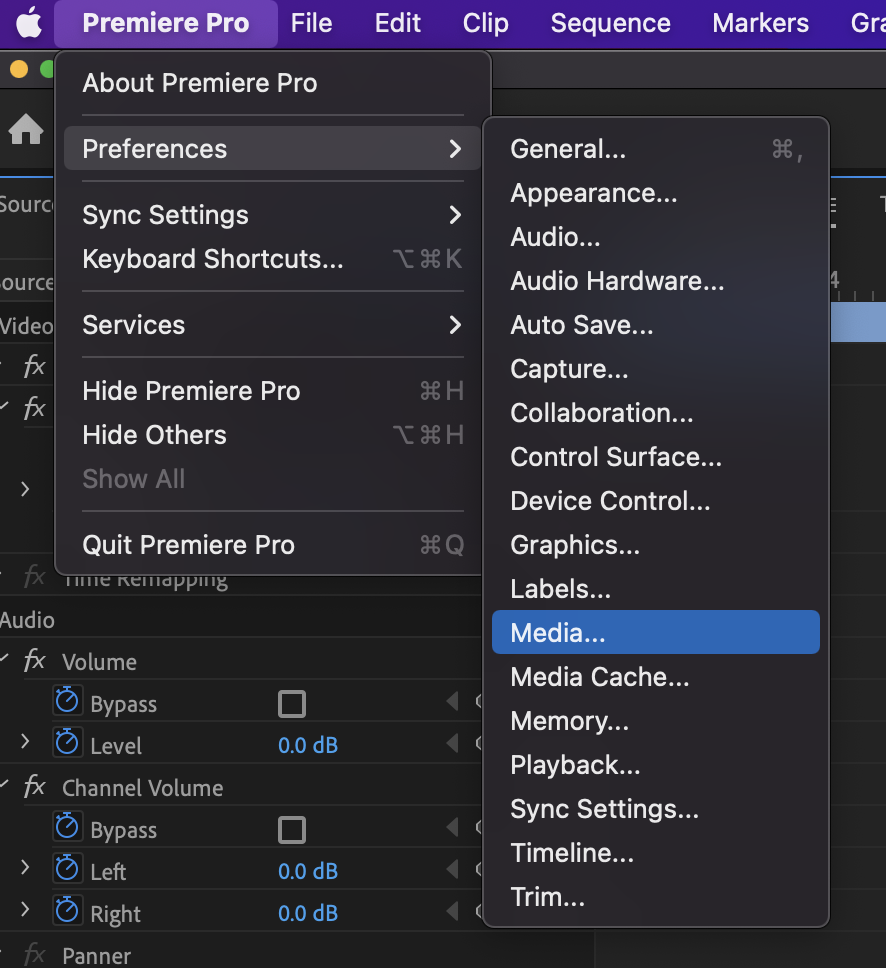Open Auto Save preferences
Viewport: 886px width, 968px height.
pos(656,325)
